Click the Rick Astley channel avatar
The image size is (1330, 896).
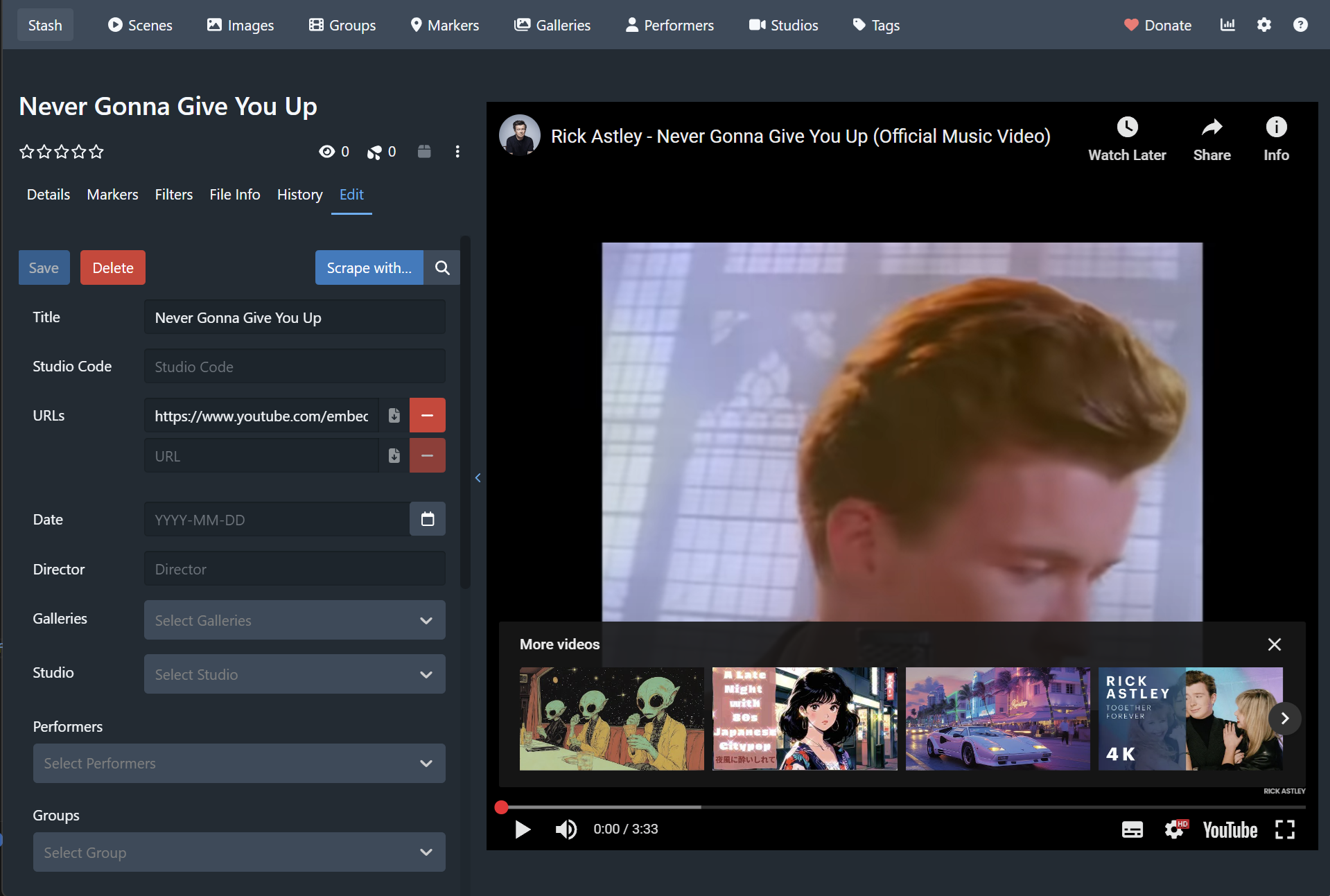point(520,135)
